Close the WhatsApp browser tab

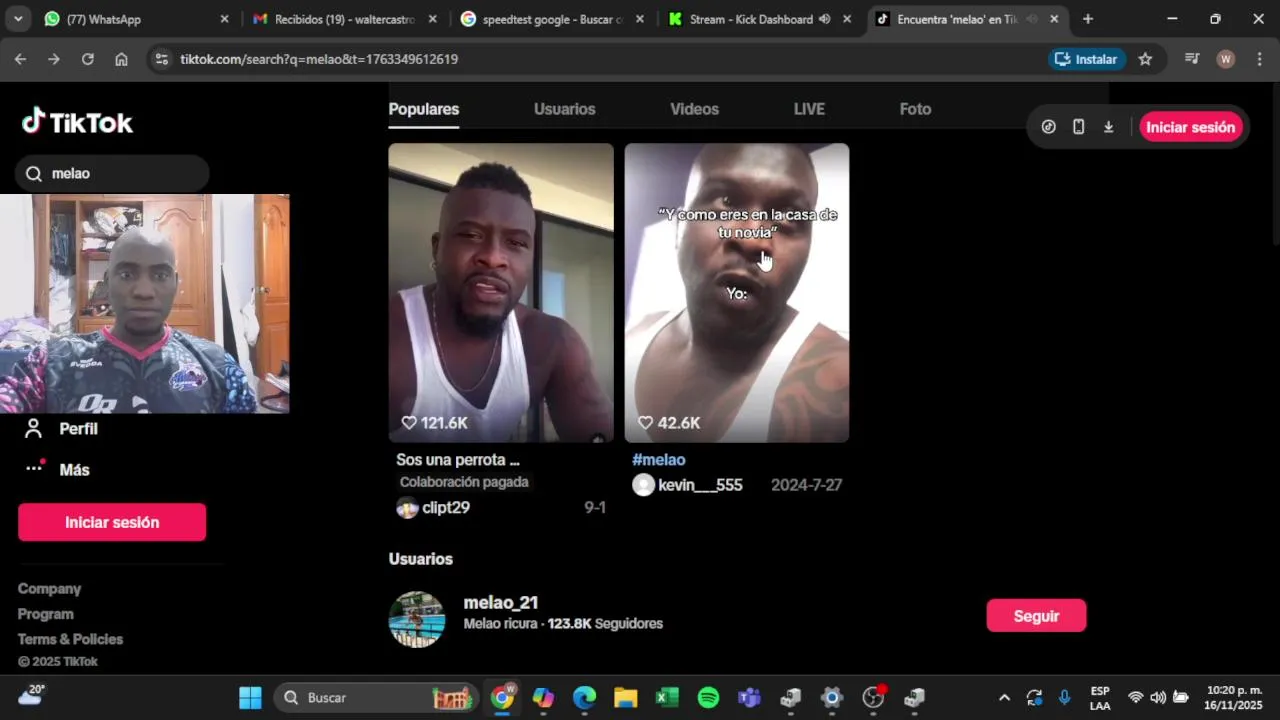pos(224,19)
